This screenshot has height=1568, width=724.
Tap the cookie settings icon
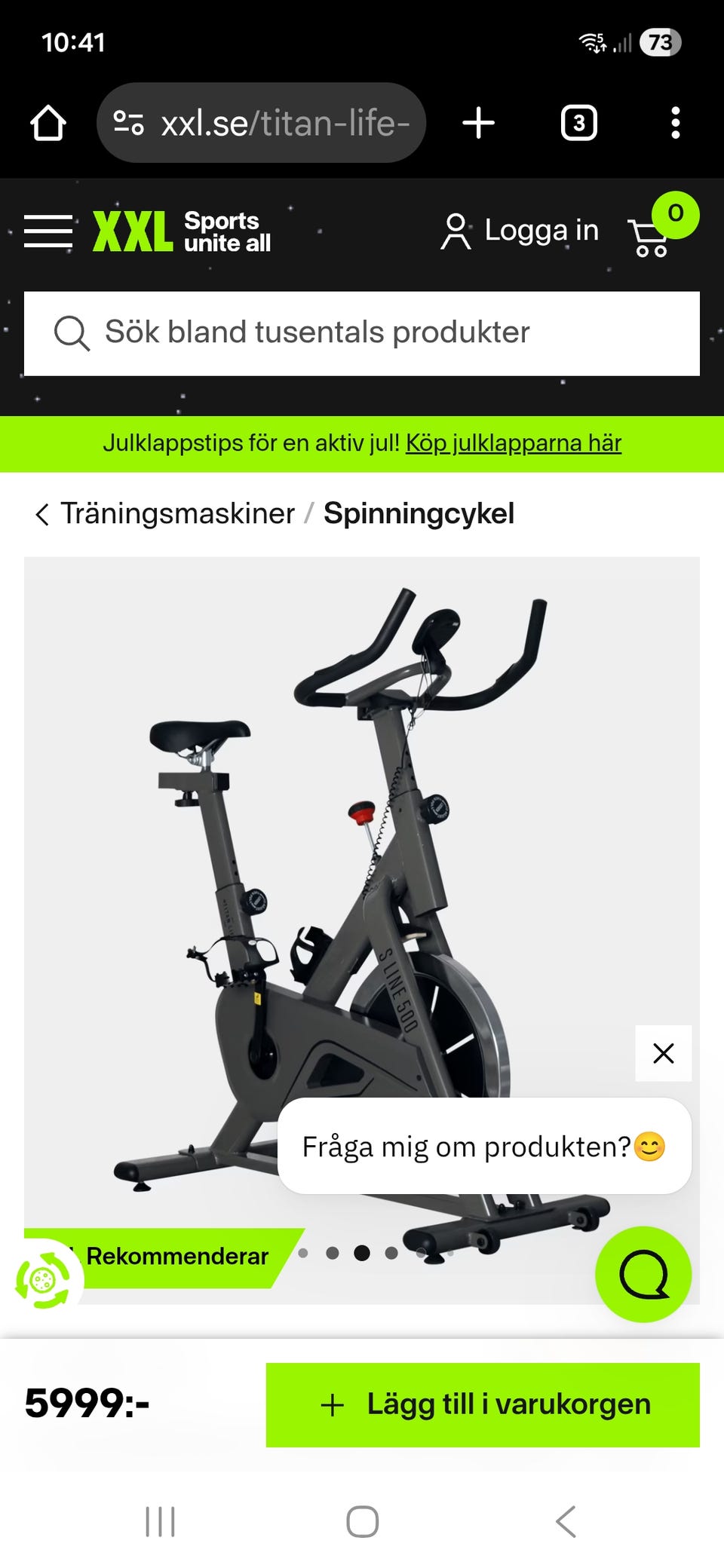click(43, 1279)
